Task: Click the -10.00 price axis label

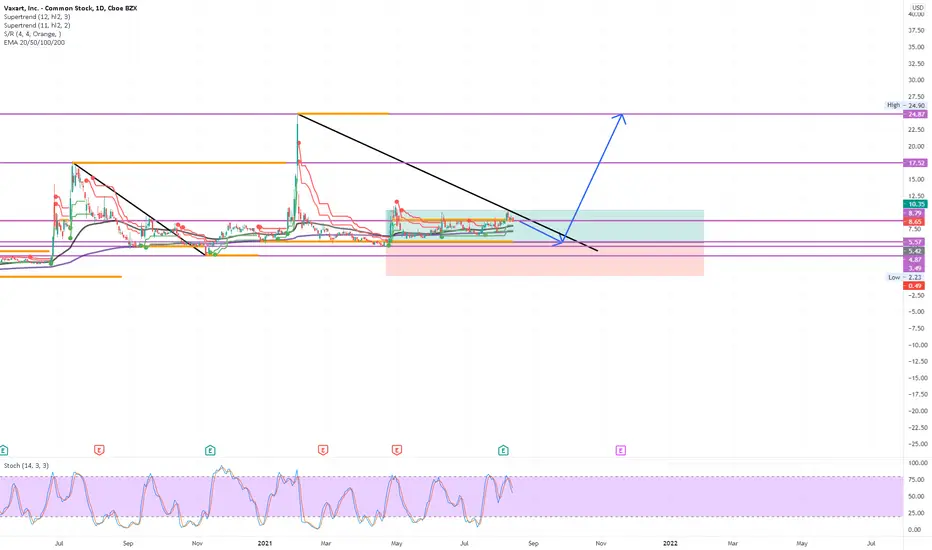Action: [917, 345]
